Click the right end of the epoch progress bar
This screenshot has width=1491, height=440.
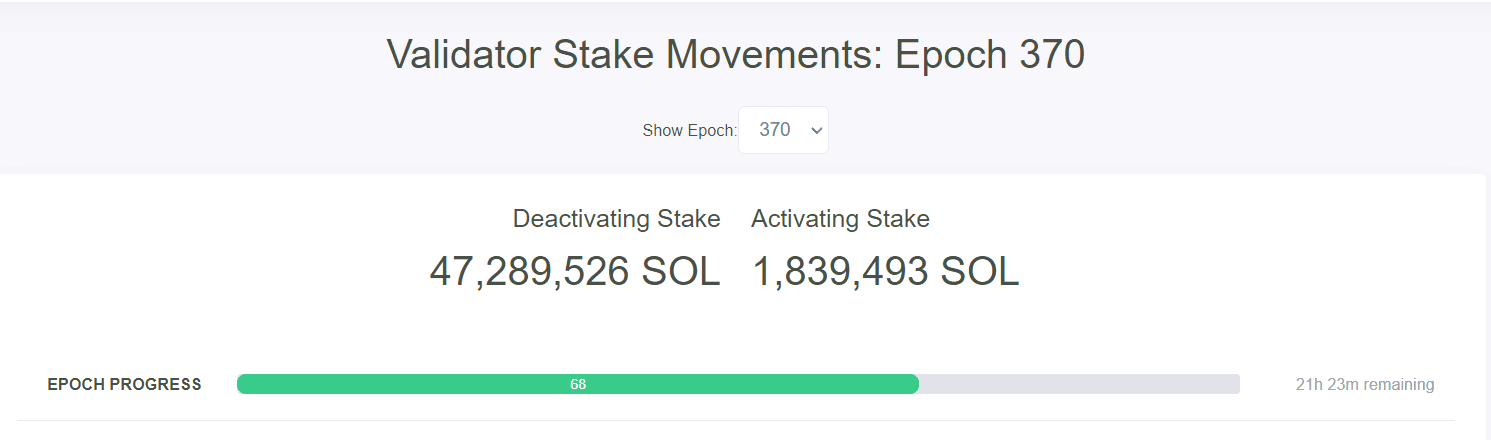(x=1234, y=384)
